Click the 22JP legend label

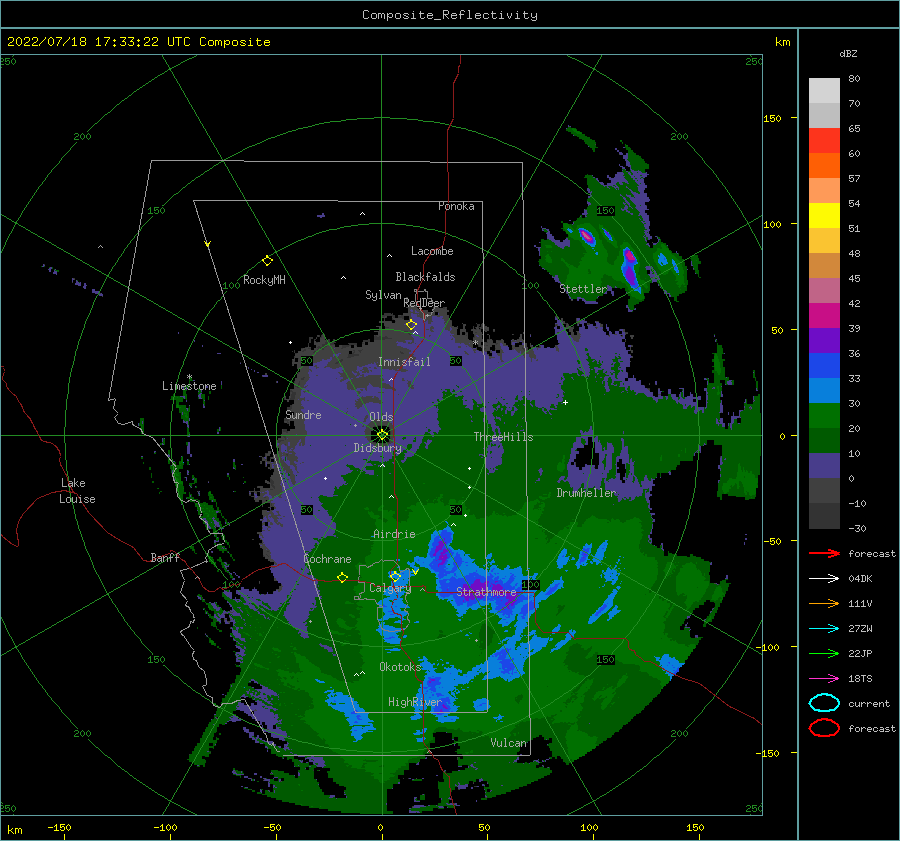[860, 653]
